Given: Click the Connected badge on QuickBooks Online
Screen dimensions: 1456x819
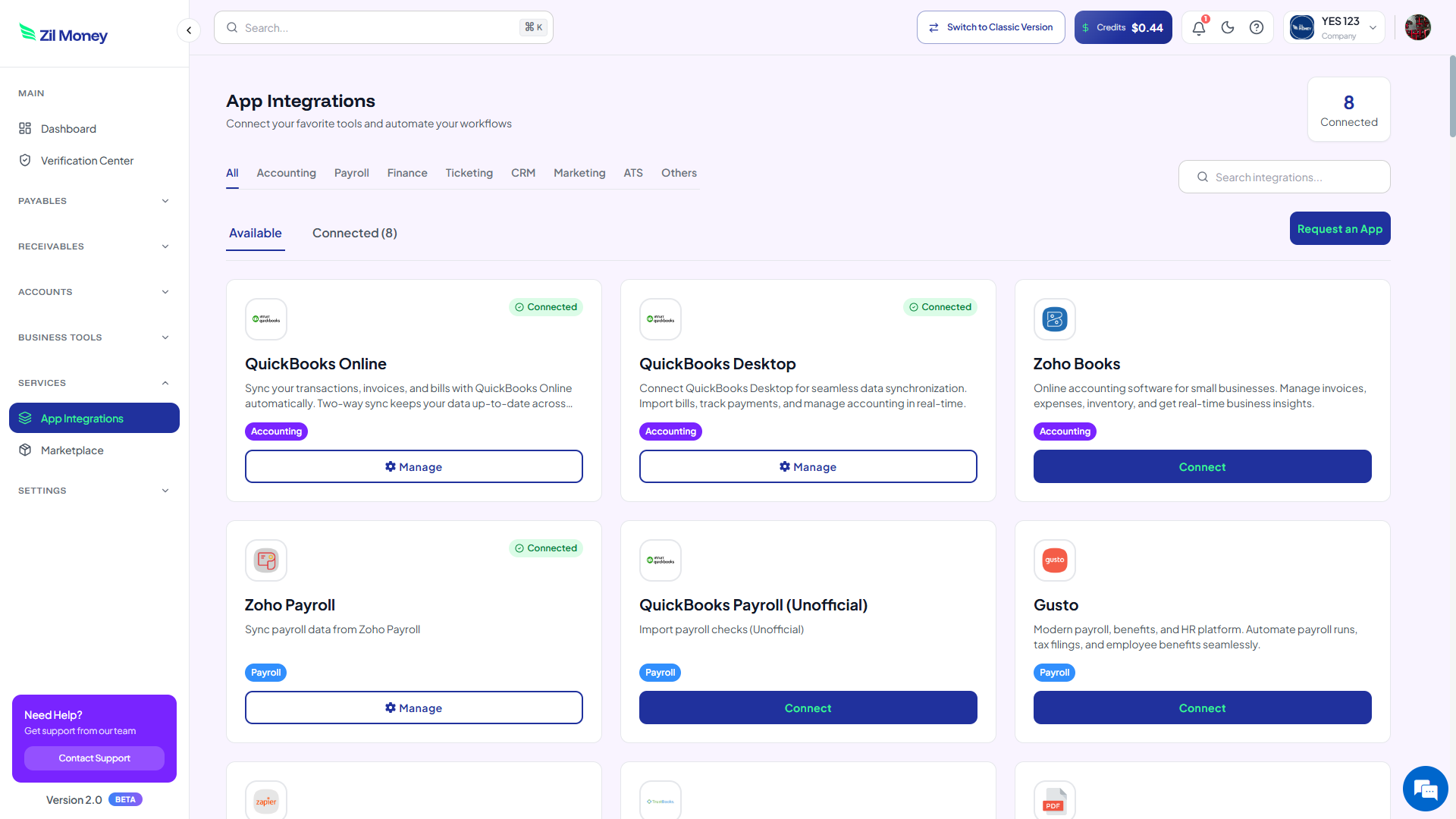Looking at the screenshot, I should (x=546, y=307).
